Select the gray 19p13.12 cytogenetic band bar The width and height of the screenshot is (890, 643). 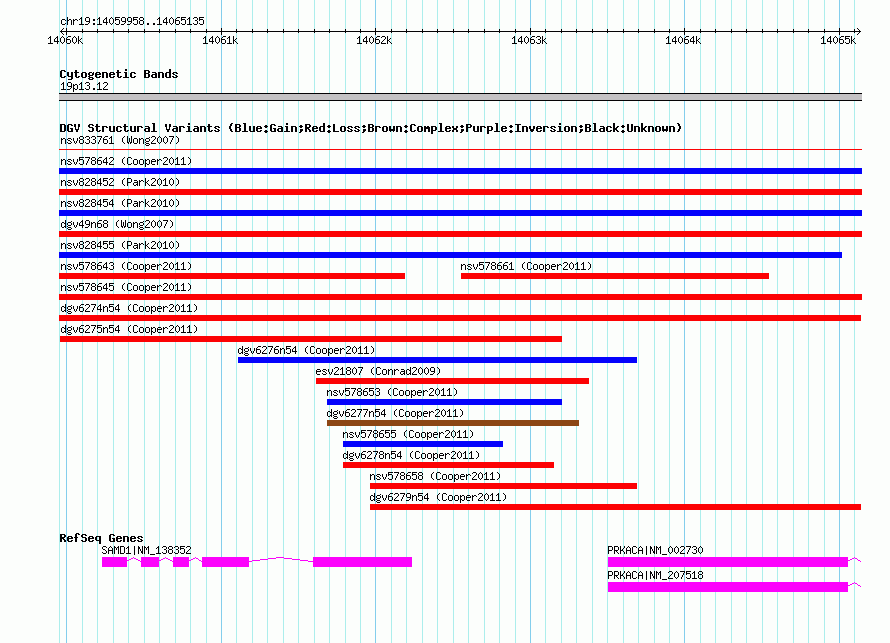pos(460,97)
